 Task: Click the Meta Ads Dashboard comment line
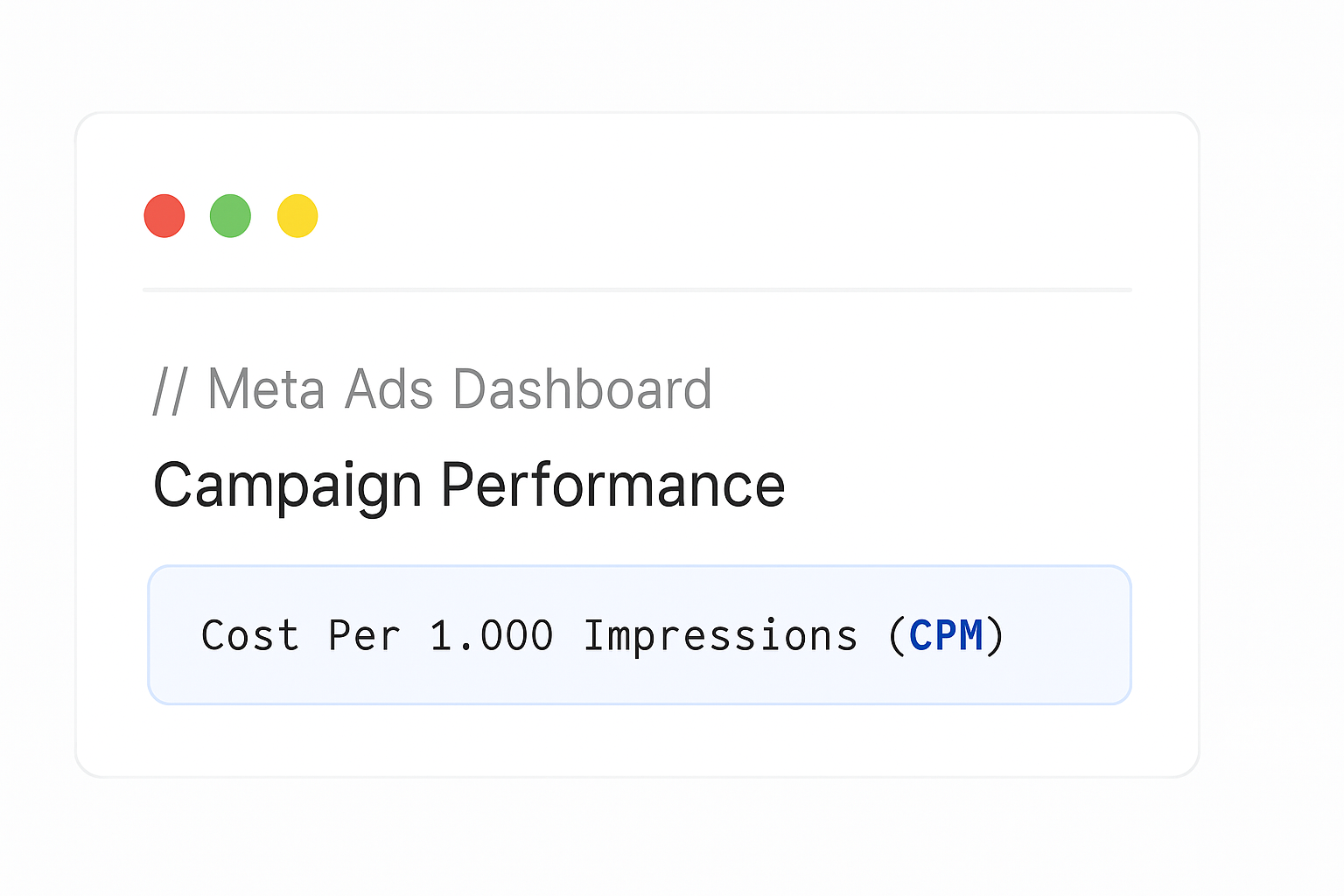pyautogui.click(x=432, y=389)
